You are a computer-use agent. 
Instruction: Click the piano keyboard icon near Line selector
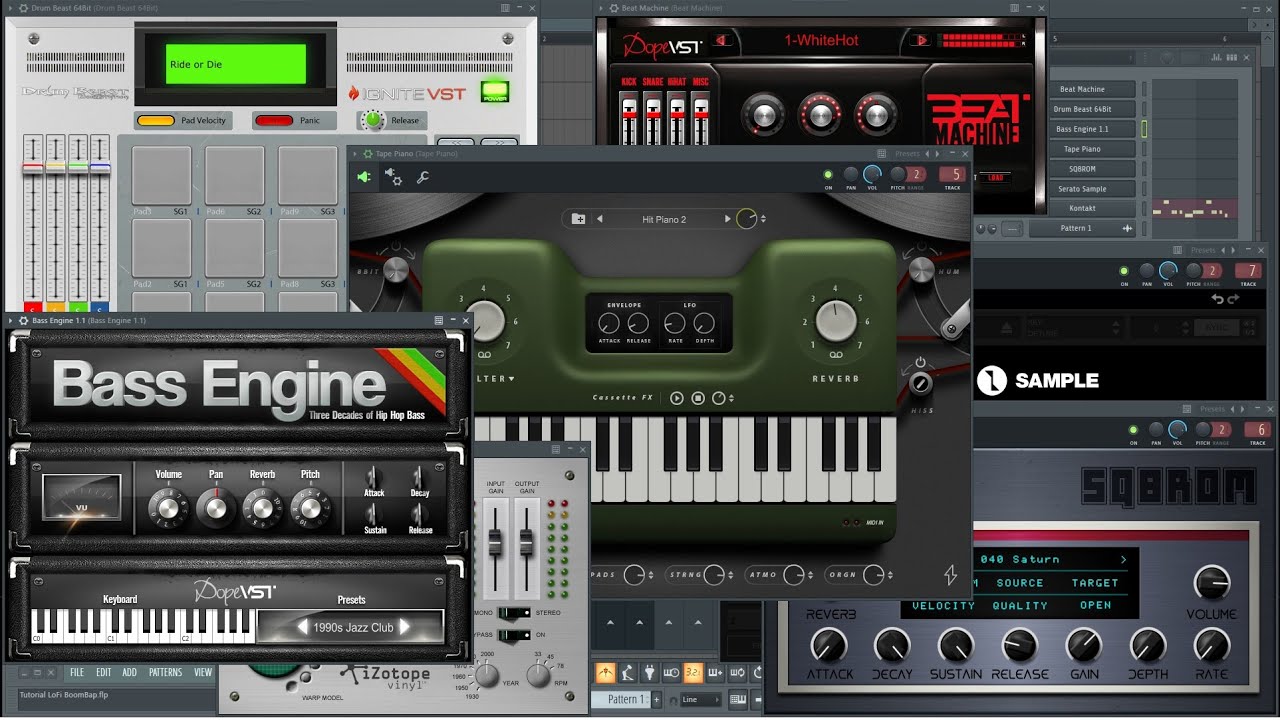click(739, 699)
